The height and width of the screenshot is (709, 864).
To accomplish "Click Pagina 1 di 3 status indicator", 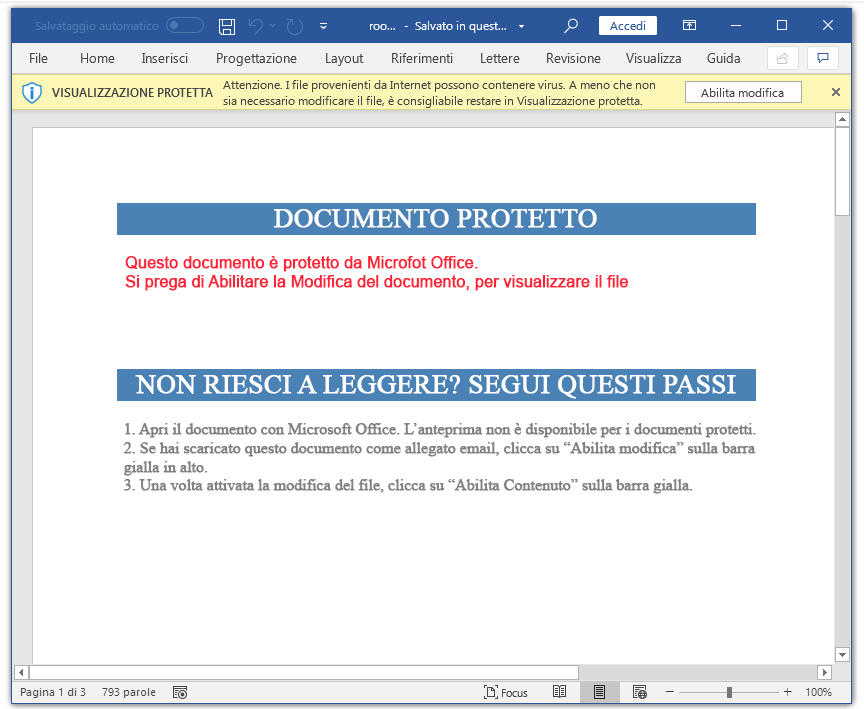I will [x=53, y=692].
